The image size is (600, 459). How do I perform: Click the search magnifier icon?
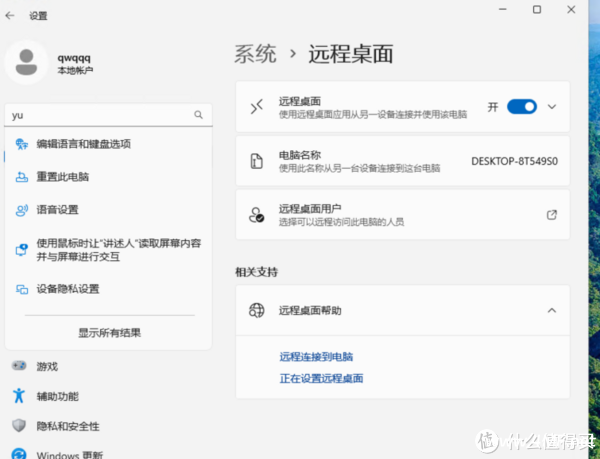pos(198,116)
